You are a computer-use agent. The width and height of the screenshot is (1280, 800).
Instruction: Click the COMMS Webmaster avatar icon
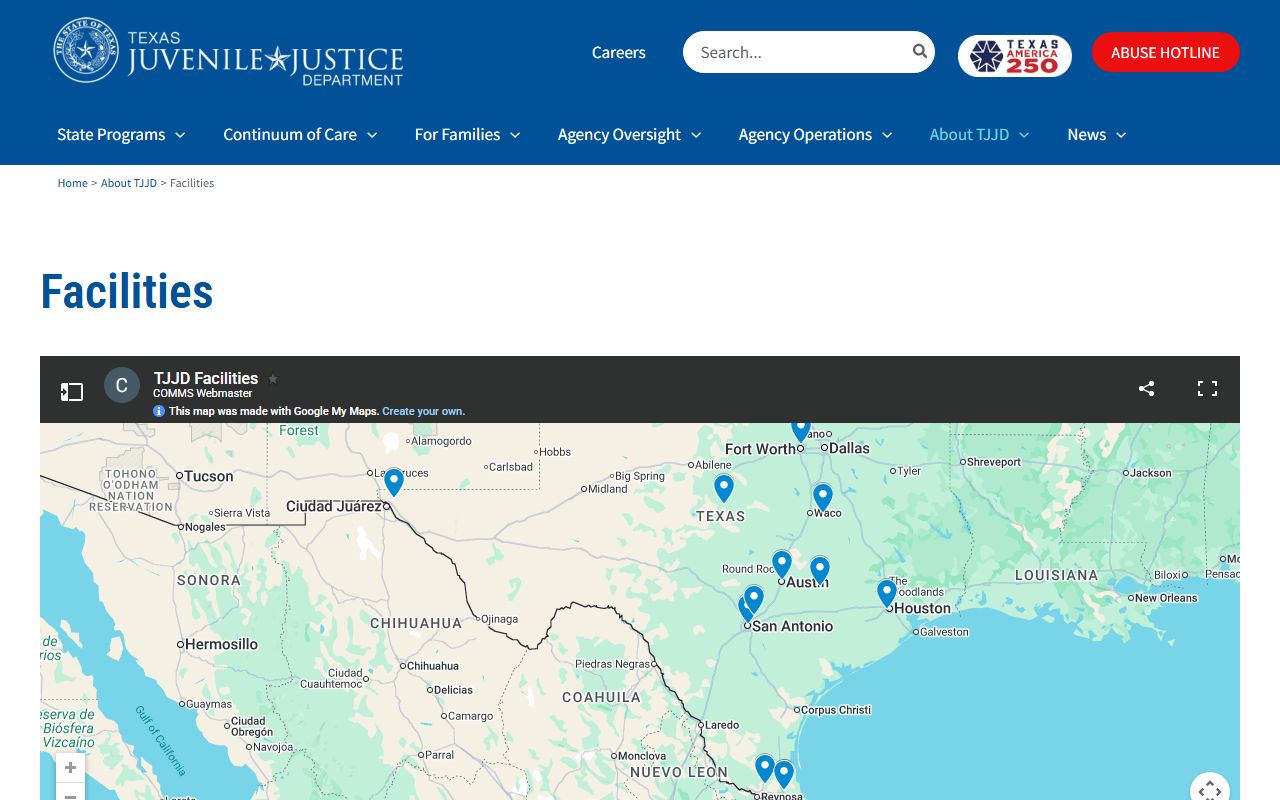[122, 385]
